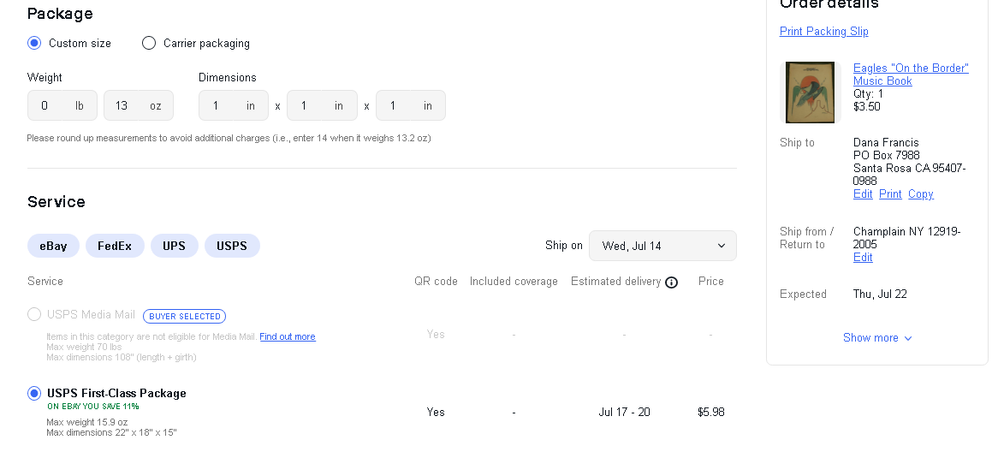
Task: Open the Eagles music book thumbnail
Action: click(x=810, y=92)
